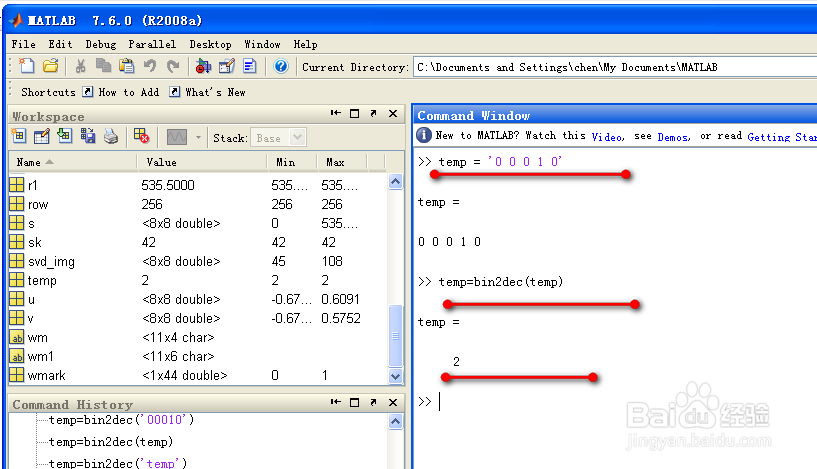Sort workspace by Name column header
Image resolution: width=817 pixels, height=469 pixels.
click(73, 162)
